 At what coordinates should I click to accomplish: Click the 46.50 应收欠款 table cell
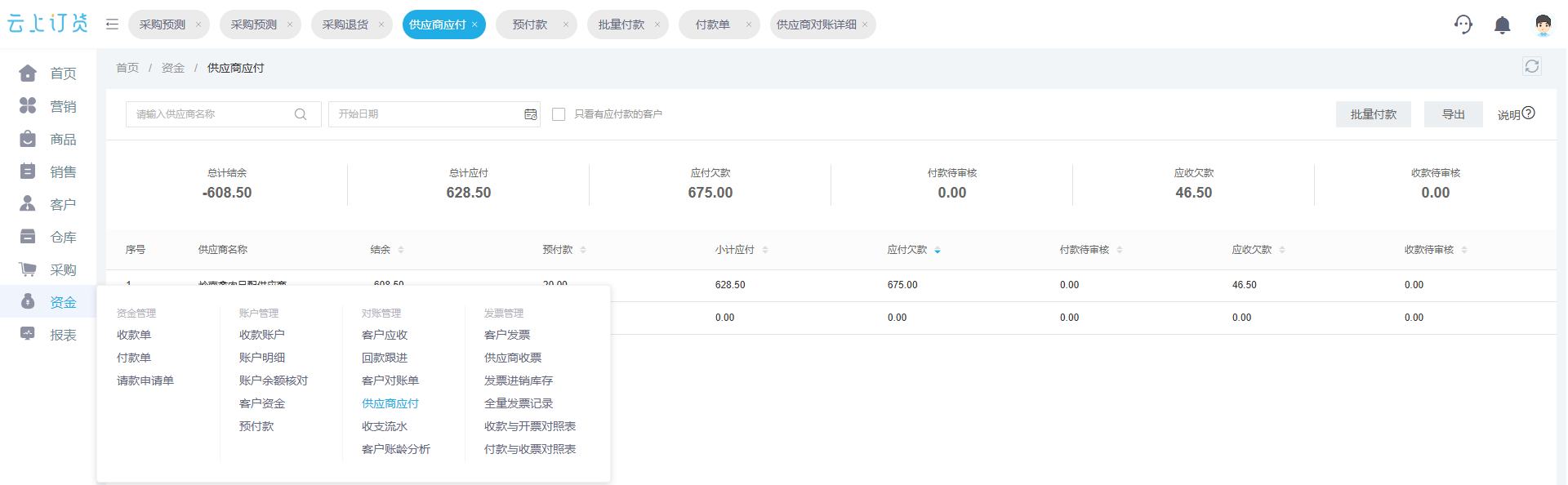tap(1245, 285)
